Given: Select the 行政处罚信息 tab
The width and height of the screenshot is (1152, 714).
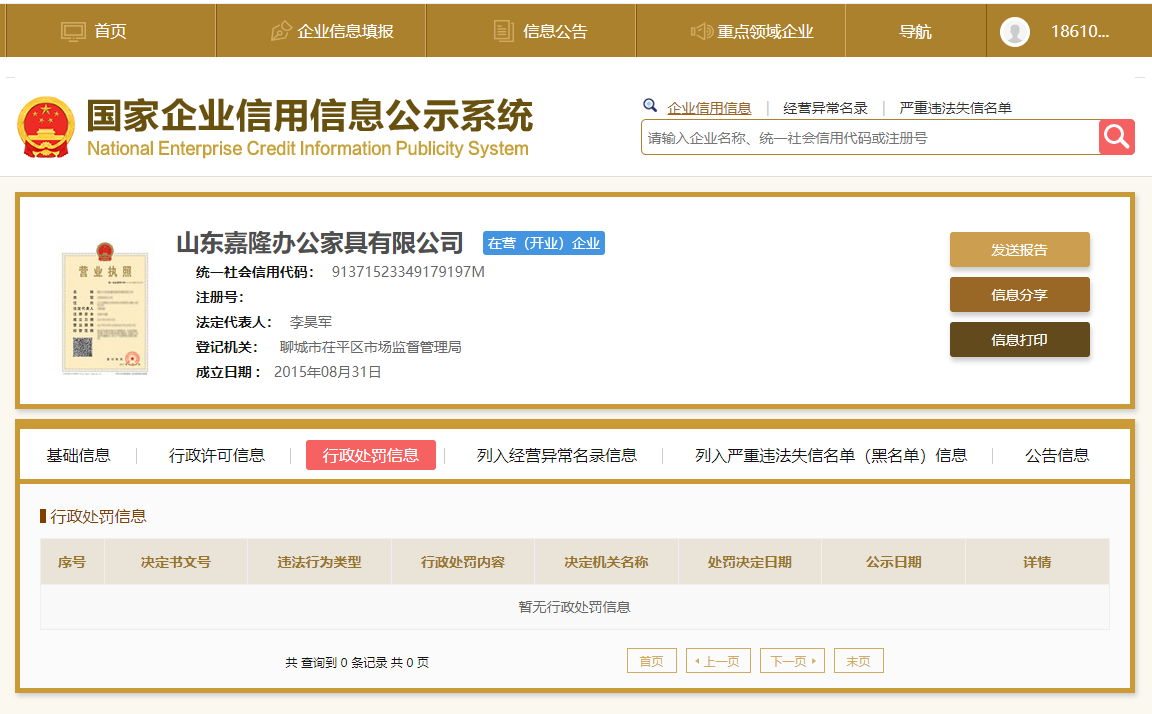Looking at the screenshot, I should tap(370, 455).
